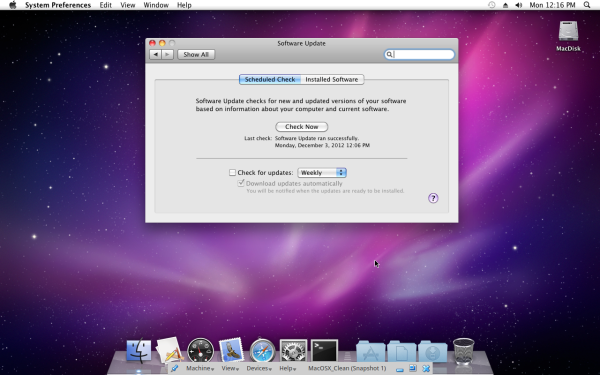The image size is (600, 375).
Task: Open the System Preferences application menu
Action: click(x=58, y=5)
